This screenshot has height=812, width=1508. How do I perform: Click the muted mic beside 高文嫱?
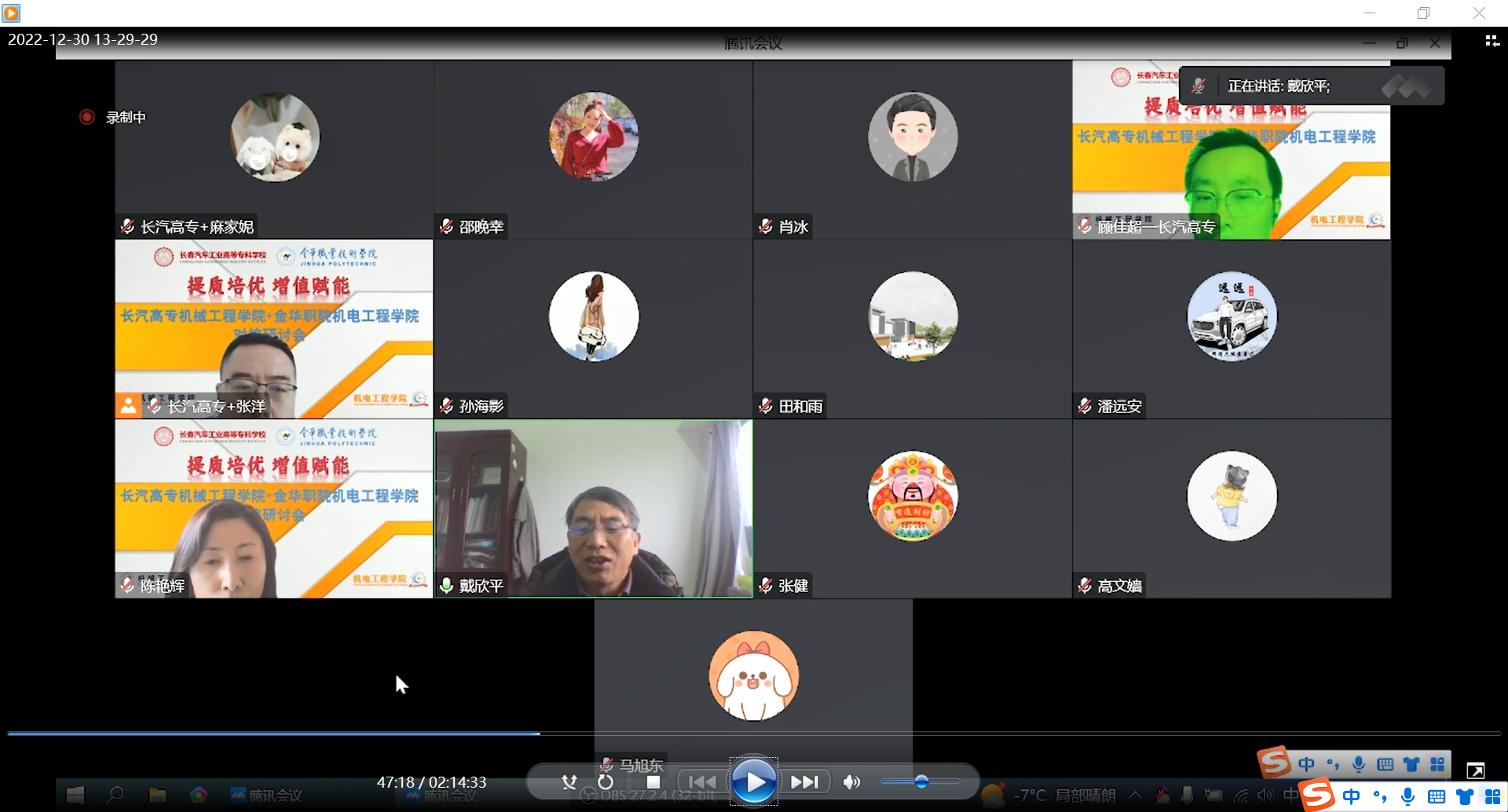point(1085,586)
